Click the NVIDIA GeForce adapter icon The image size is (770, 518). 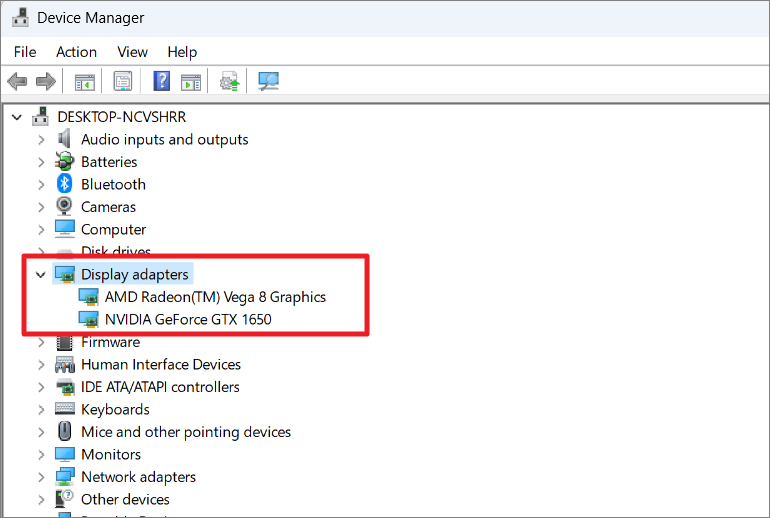pyautogui.click(x=88, y=319)
